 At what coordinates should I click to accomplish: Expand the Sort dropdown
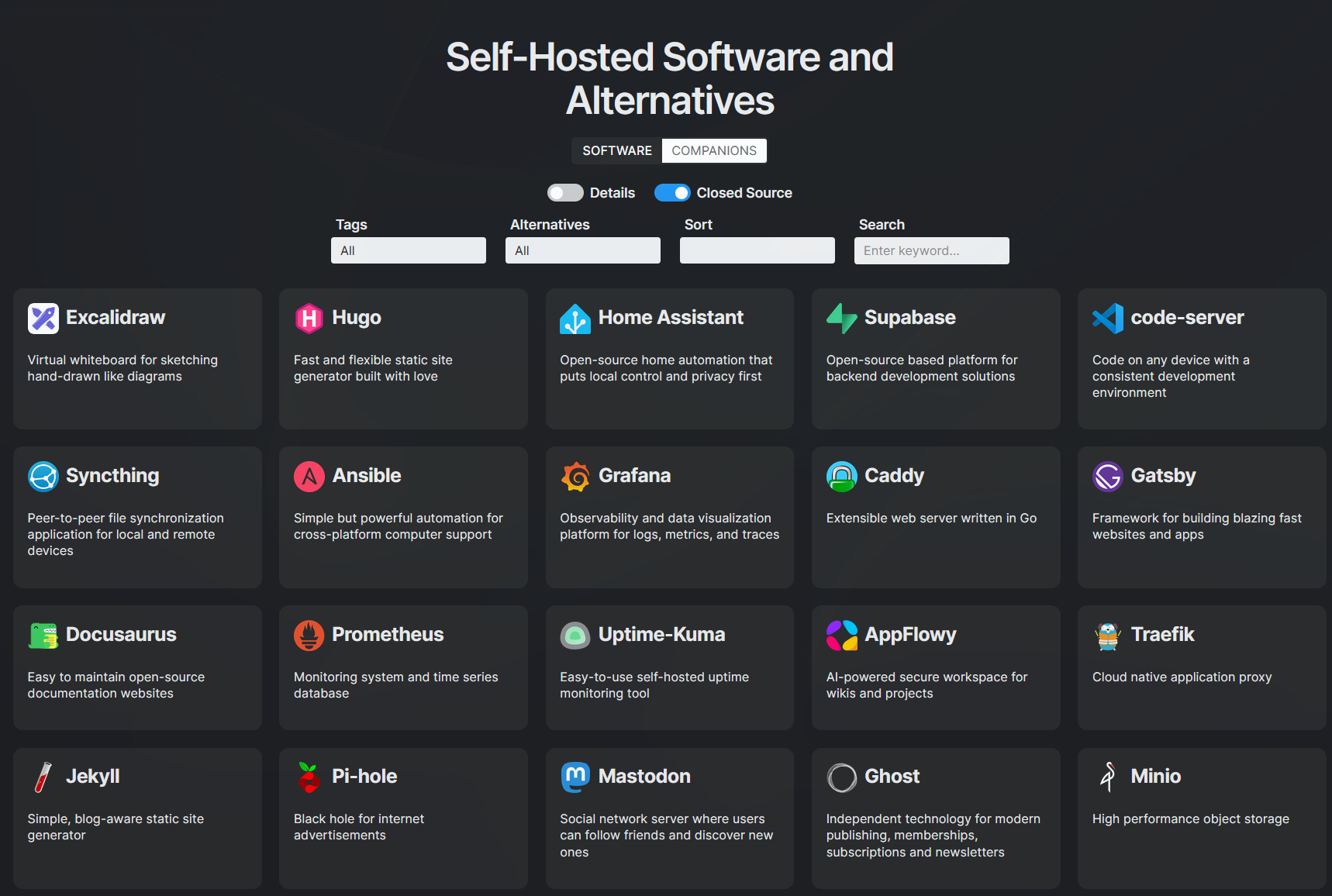(x=757, y=250)
